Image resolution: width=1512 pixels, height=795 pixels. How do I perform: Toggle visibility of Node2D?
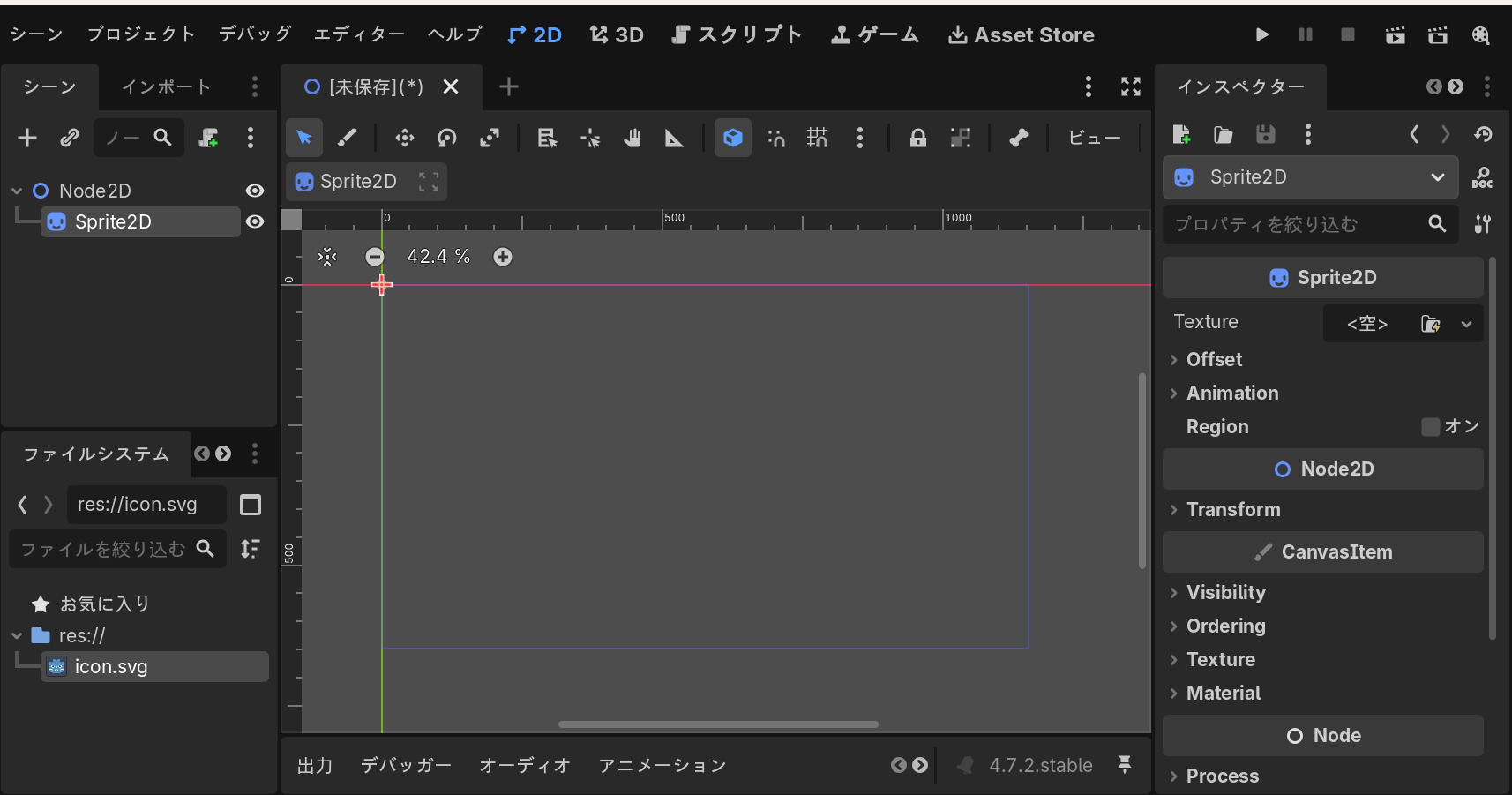[255, 191]
